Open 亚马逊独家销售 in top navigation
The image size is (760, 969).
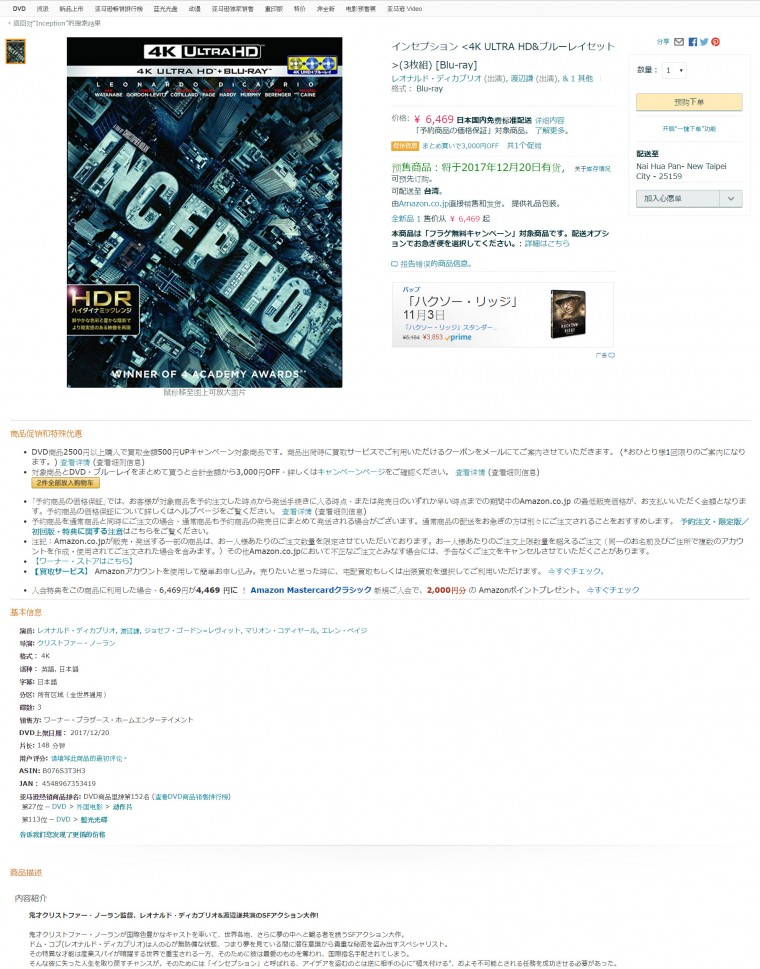pos(232,9)
